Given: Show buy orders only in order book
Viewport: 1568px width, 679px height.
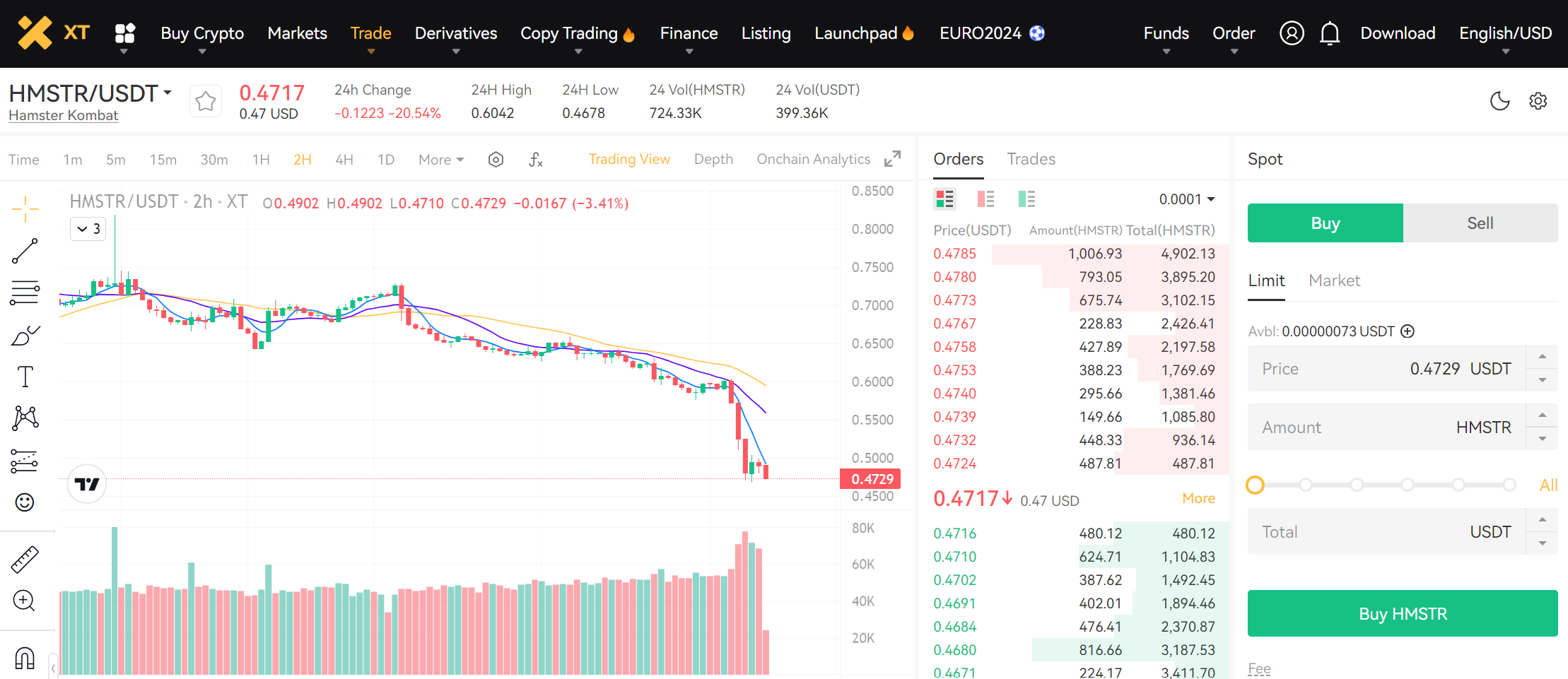Looking at the screenshot, I should tap(1026, 199).
